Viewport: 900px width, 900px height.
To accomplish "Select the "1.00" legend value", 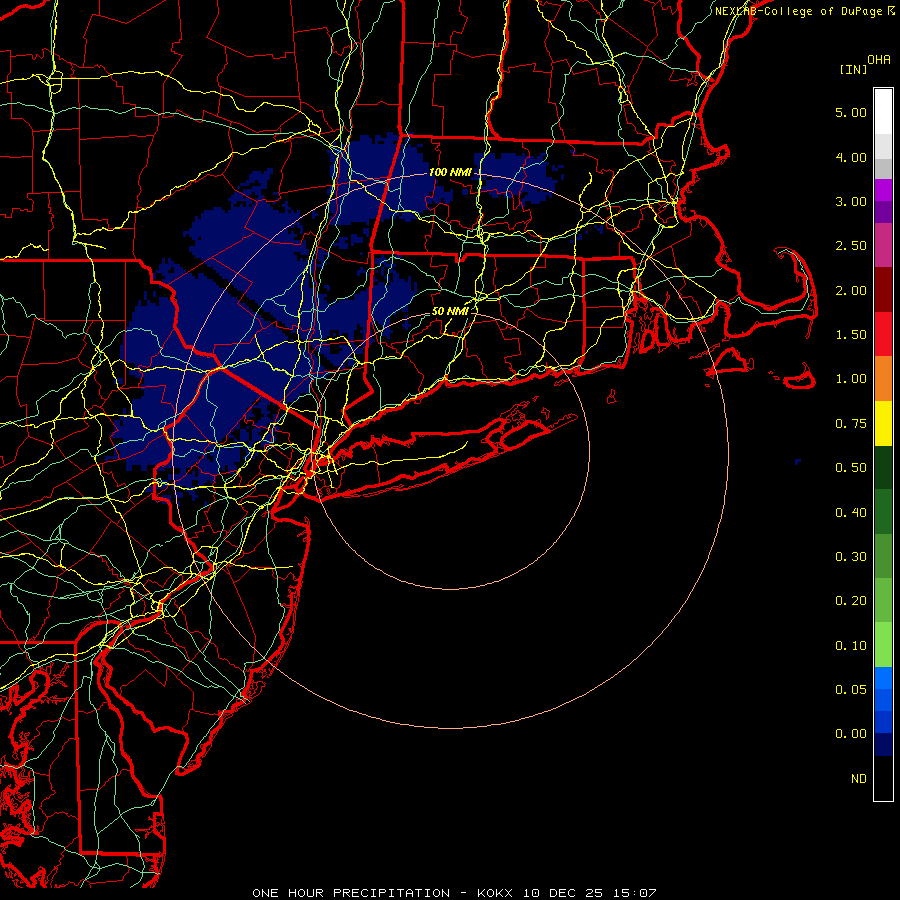I will 851,379.
